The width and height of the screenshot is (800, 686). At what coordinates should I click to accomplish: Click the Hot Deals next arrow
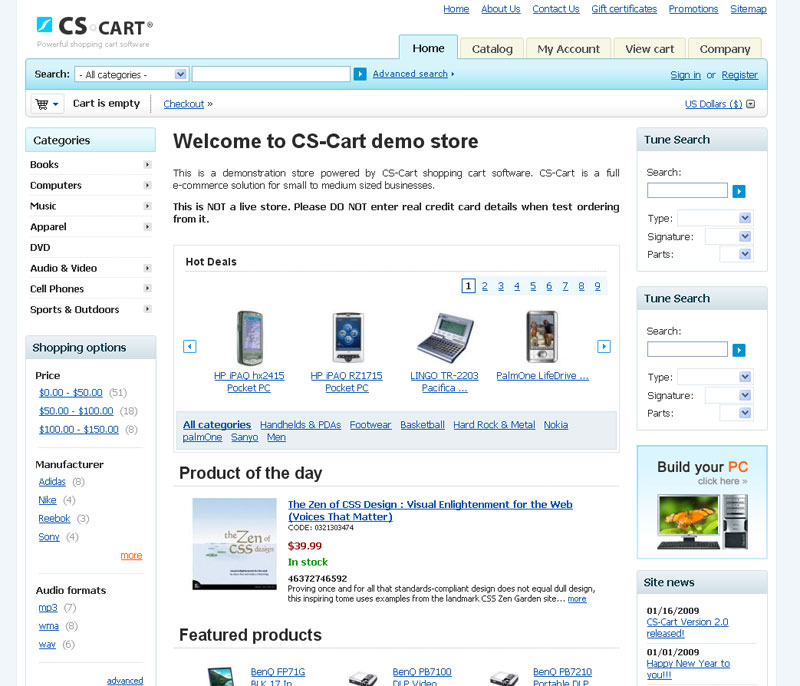pyautogui.click(x=603, y=346)
